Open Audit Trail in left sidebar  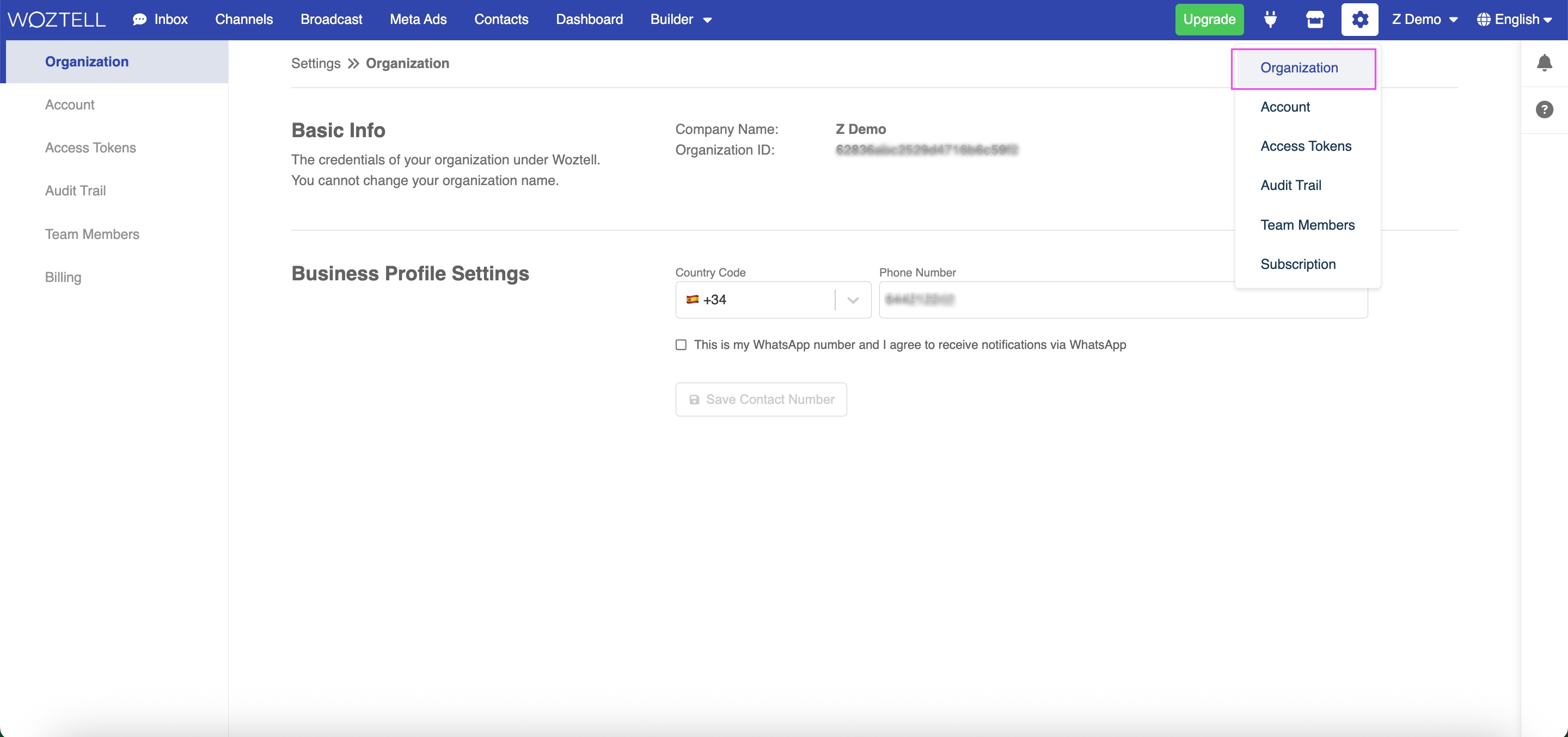[x=75, y=191]
